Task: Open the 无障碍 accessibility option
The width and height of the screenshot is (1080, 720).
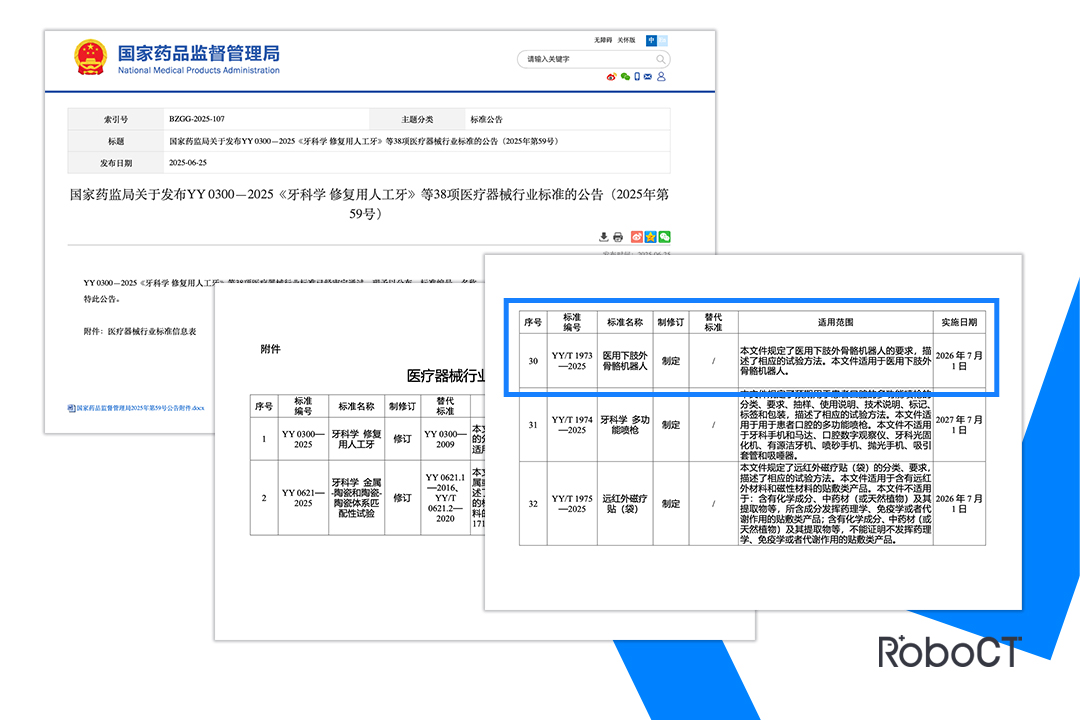Action: [x=603, y=40]
